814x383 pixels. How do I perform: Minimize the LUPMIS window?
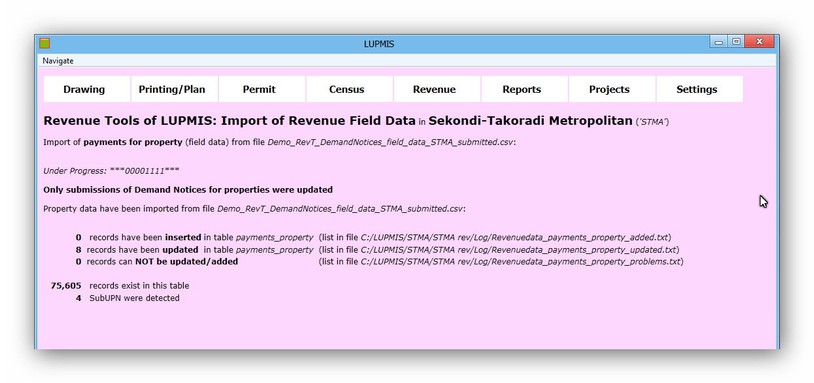point(718,42)
